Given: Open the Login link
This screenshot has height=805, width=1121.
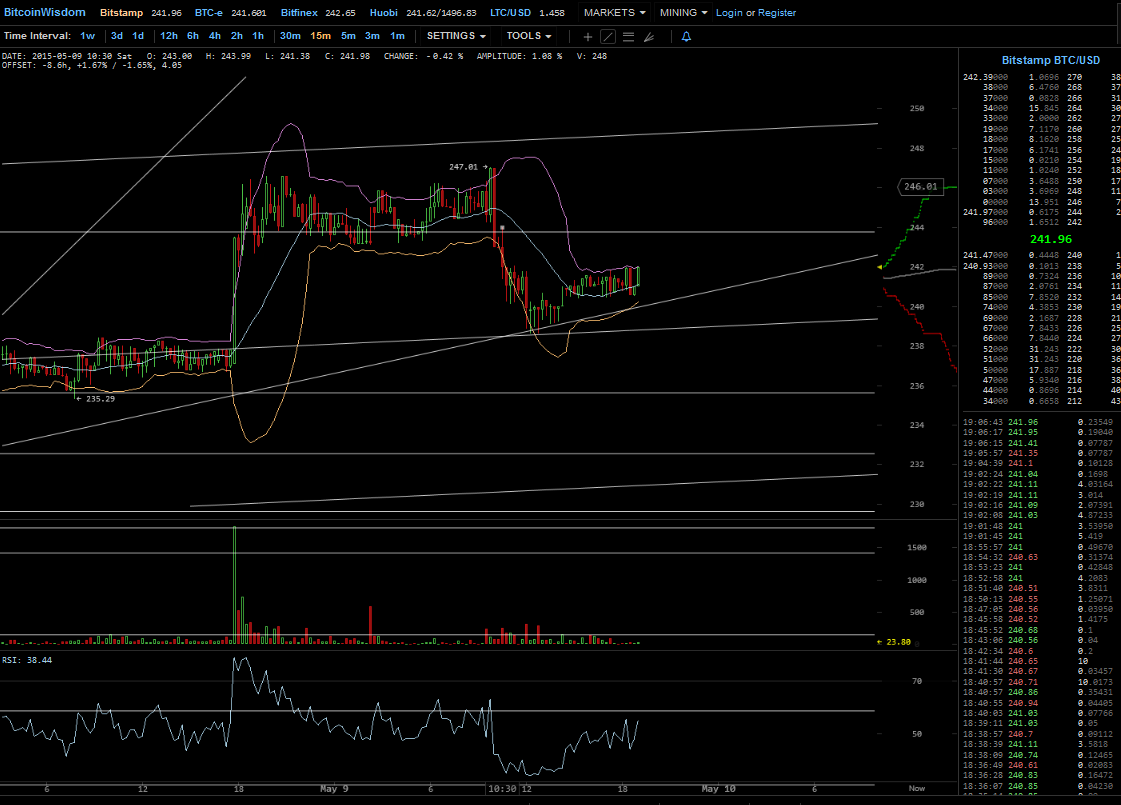Looking at the screenshot, I should [x=729, y=13].
